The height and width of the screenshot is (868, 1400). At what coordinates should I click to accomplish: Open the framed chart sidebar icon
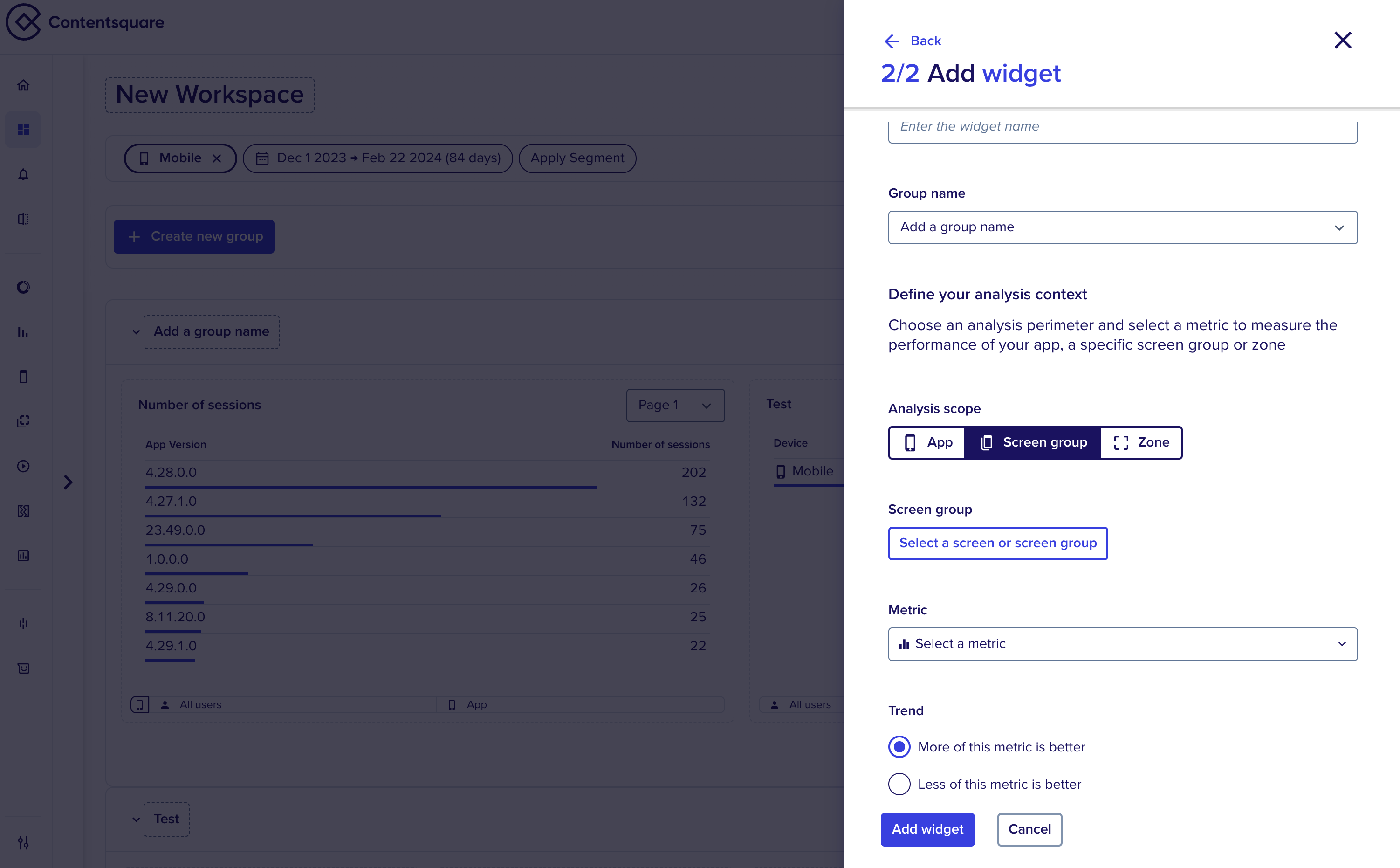pyautogui.click(x=23, y=556)
